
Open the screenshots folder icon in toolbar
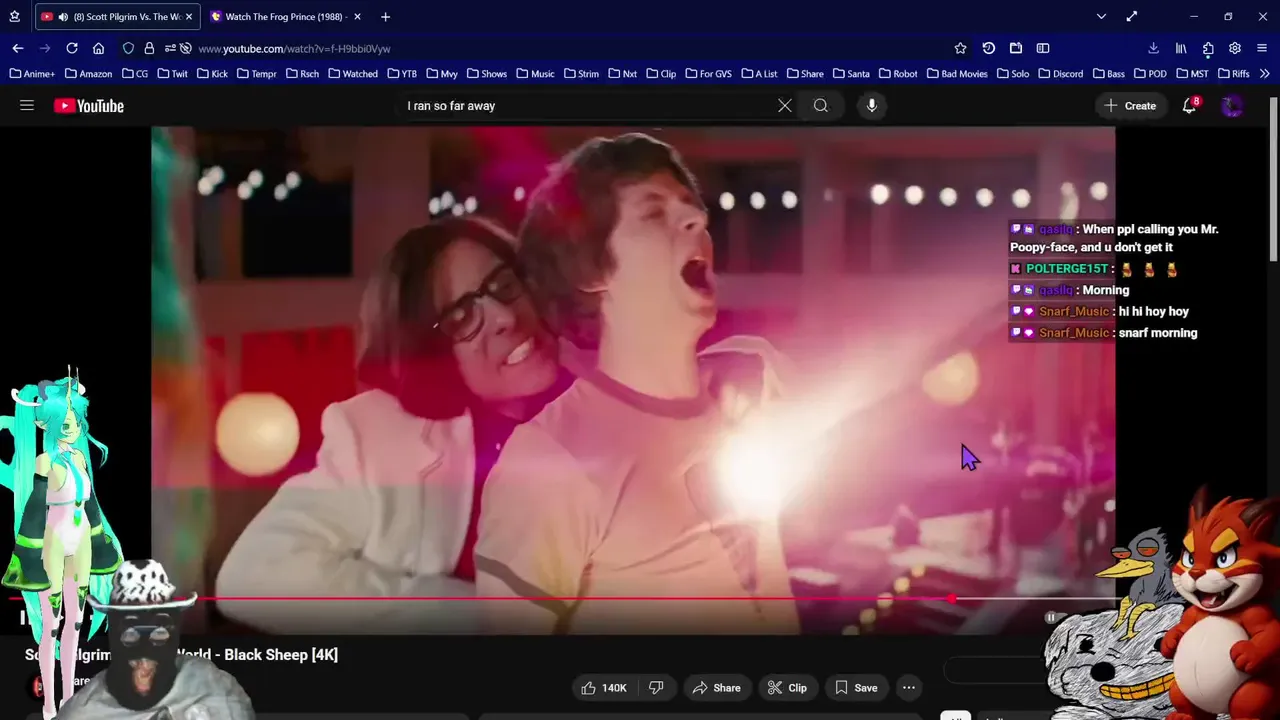click(x=1015, y=48)
